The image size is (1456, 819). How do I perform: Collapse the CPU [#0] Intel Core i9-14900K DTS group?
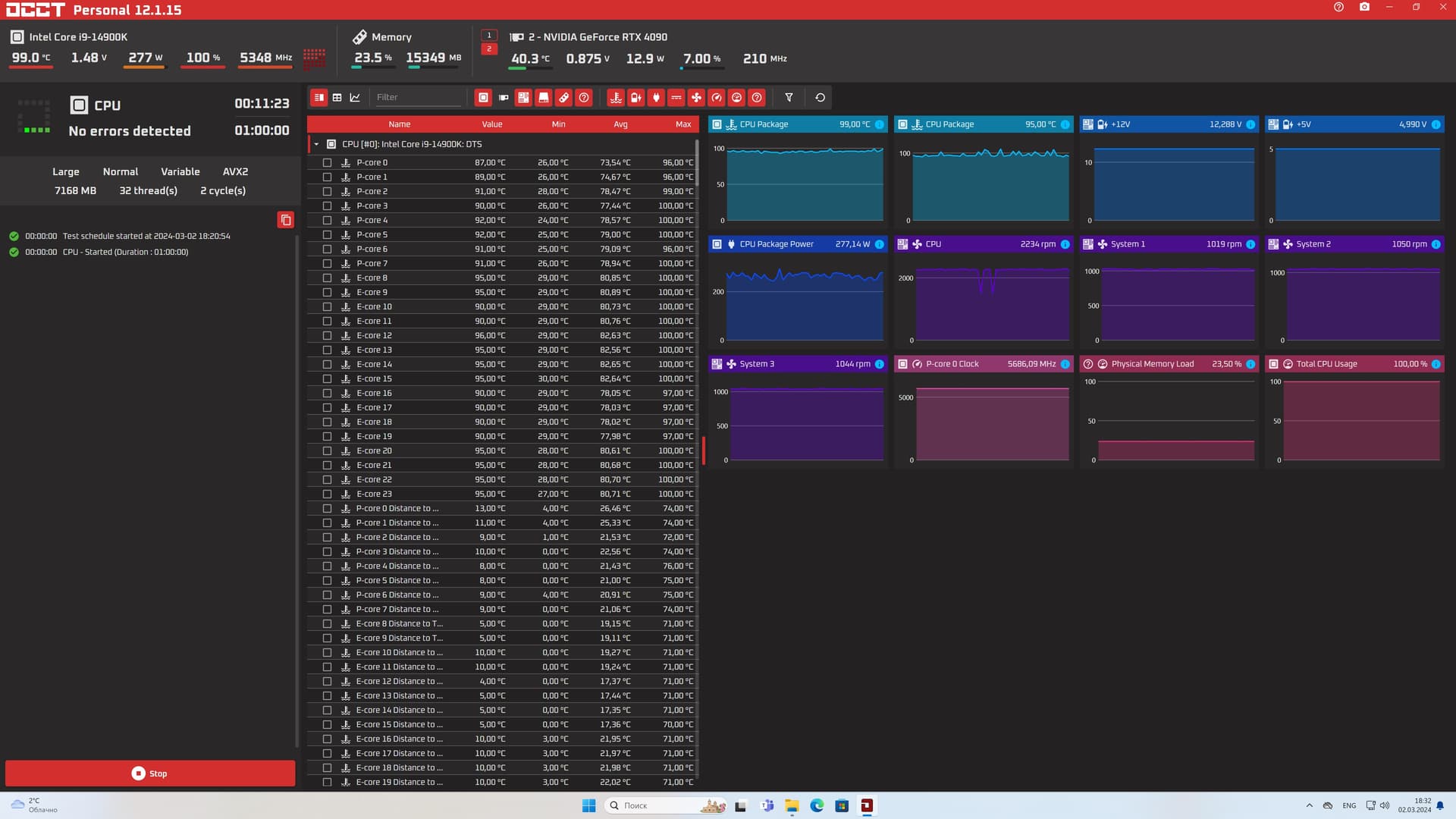tap(316, 144)
